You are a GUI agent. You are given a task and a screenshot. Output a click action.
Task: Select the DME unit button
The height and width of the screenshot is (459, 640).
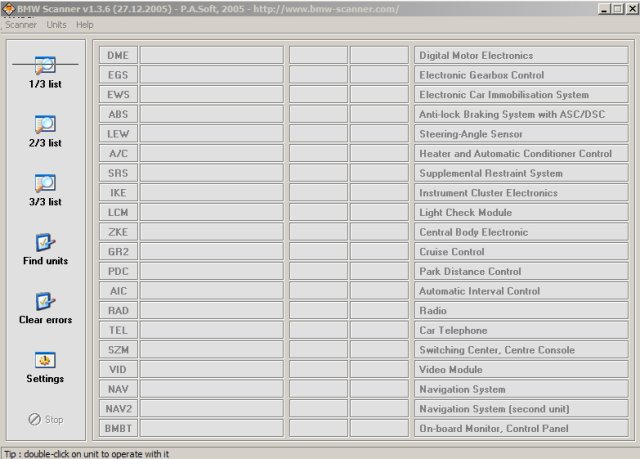point(118,55)
